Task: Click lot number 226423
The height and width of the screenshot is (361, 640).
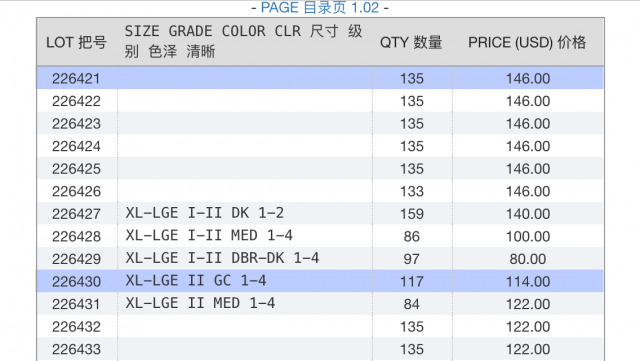Action: [76, 123]
